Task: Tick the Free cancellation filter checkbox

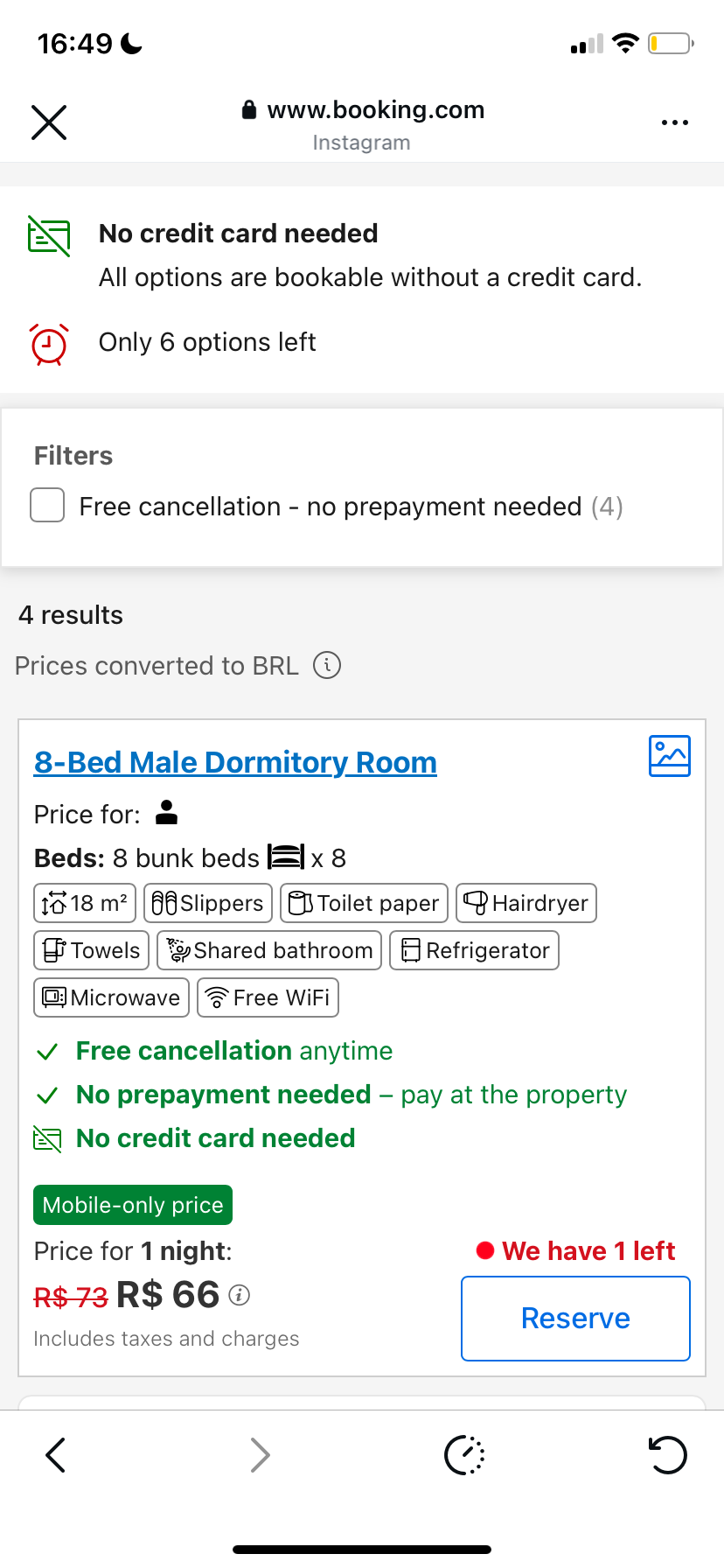Action: point(47,506)
